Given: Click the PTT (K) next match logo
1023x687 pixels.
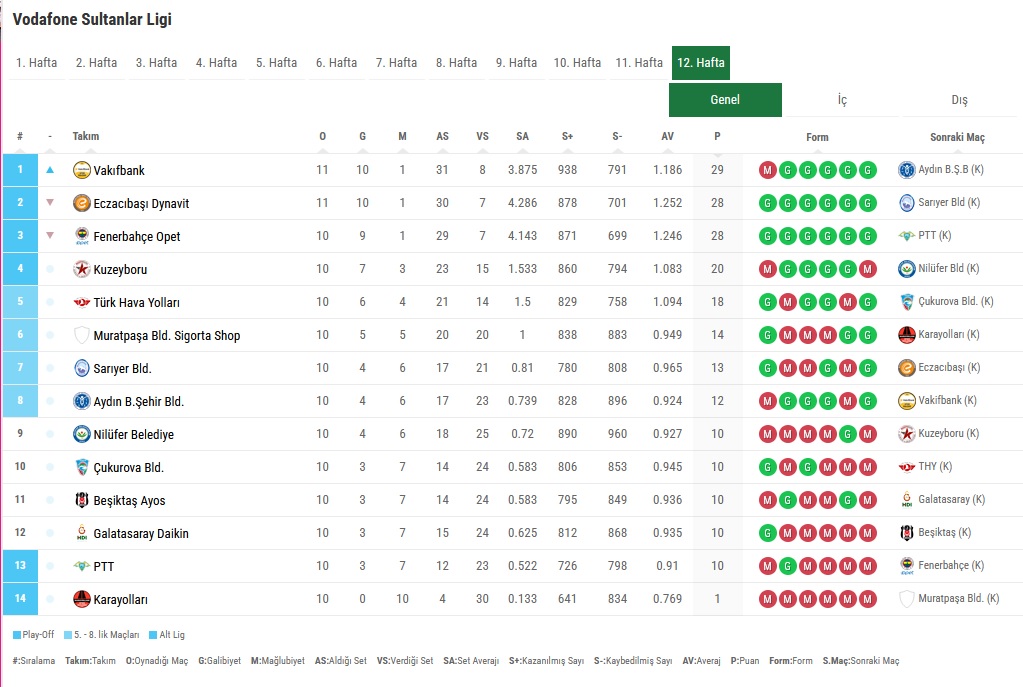Looking at the screenshot, I should point(907,236).
